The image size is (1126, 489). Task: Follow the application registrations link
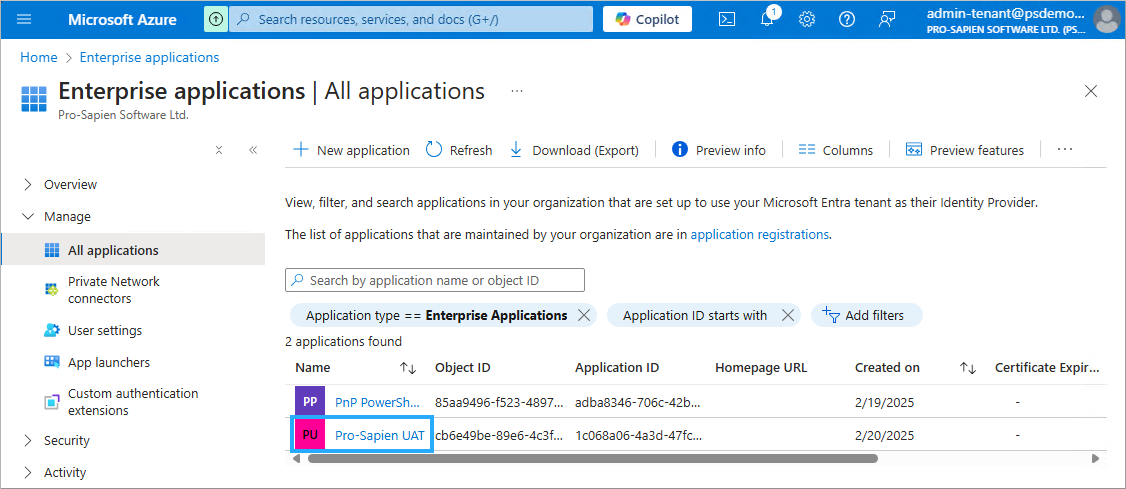[x=759, y=234]
